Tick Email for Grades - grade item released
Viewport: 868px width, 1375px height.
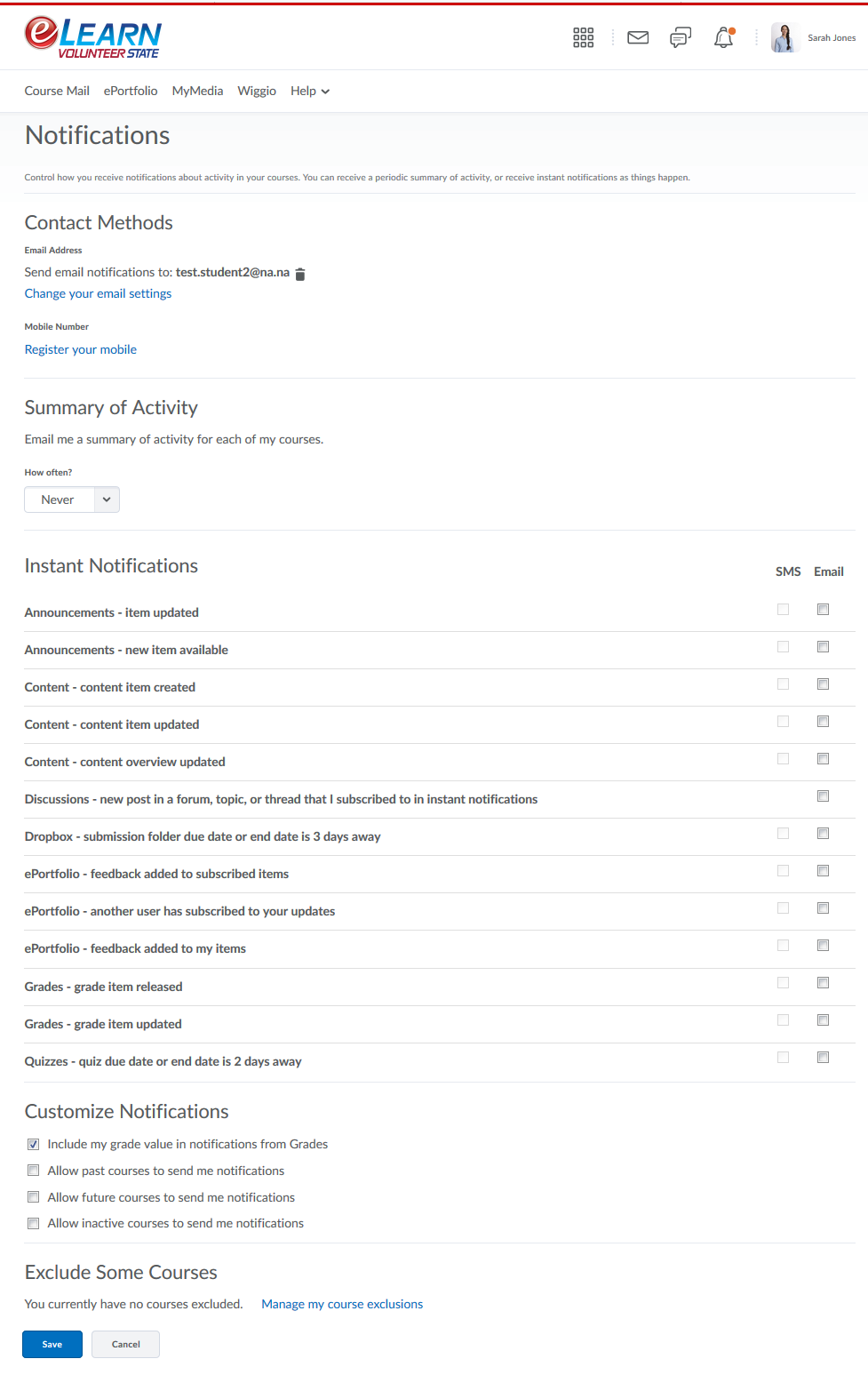point(824,983)
